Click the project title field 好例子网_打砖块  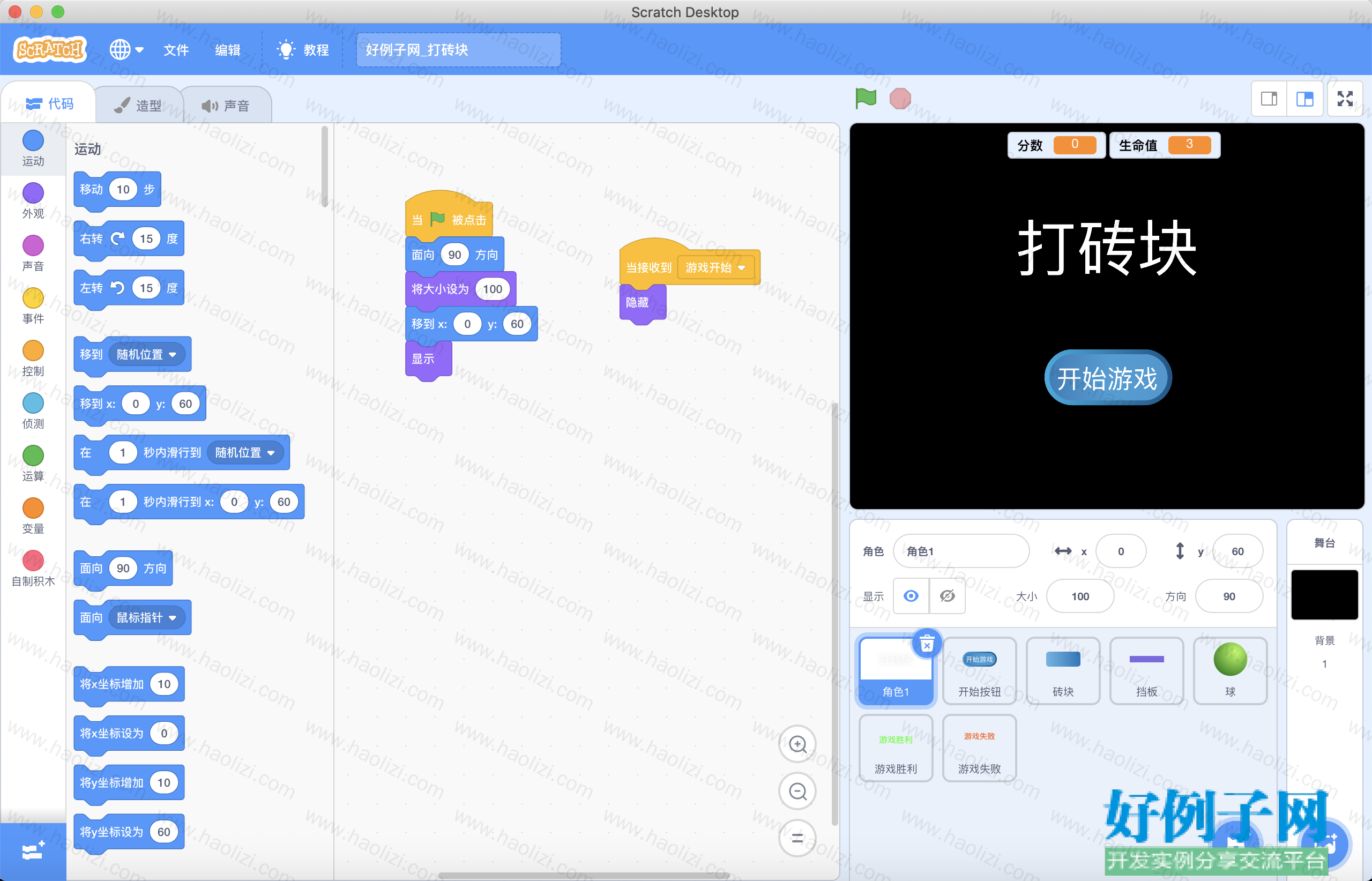point(458,50)
